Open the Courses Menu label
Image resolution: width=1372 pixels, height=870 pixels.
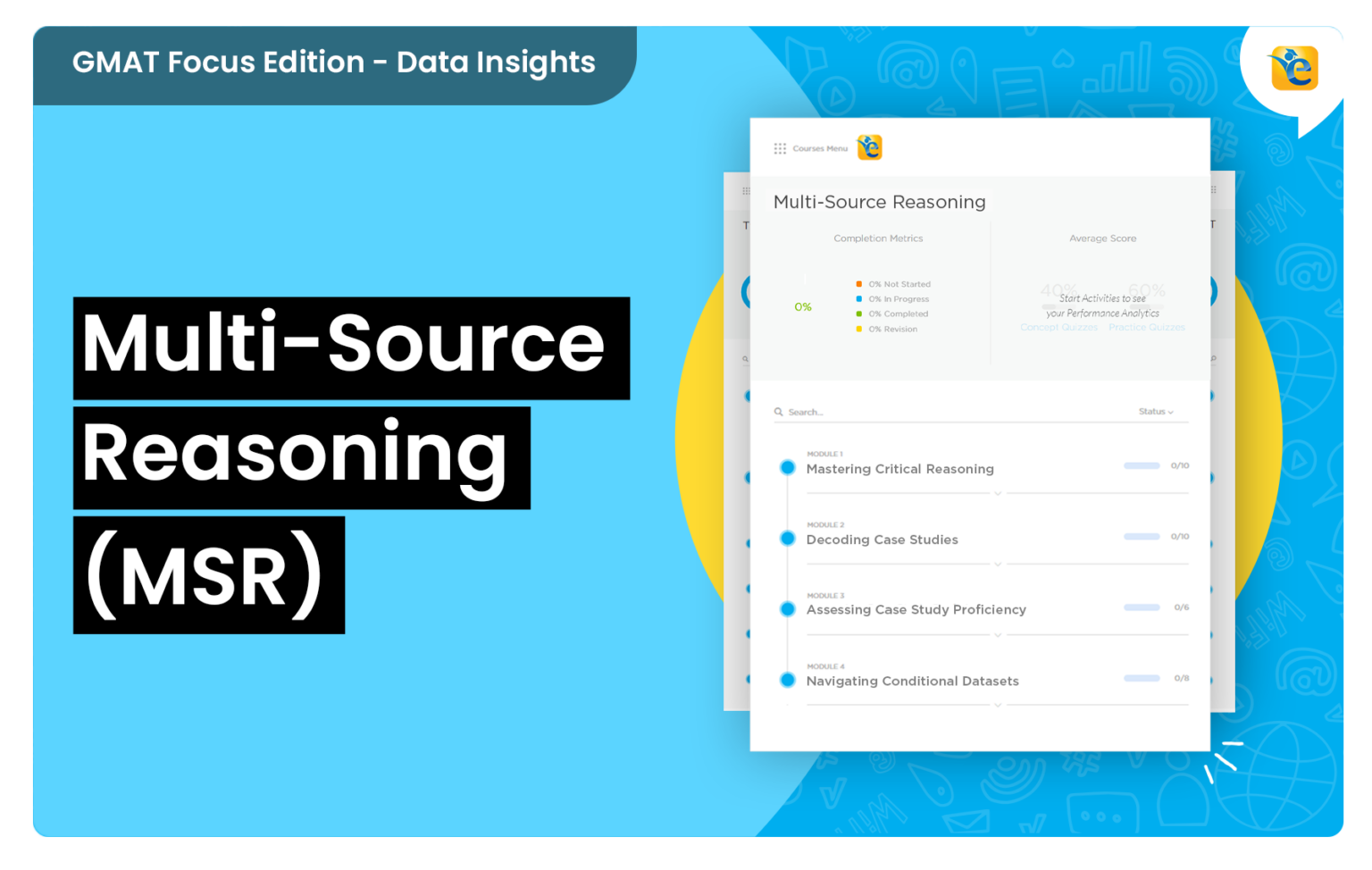pos(820,148)
